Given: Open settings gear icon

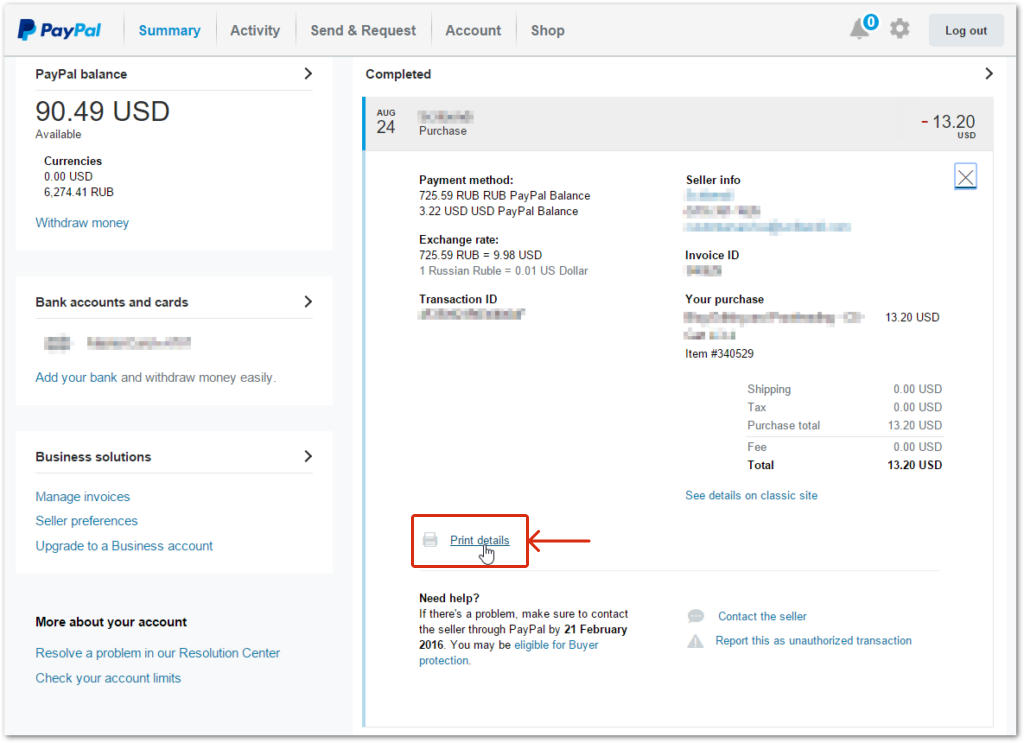Looking at the screenshot, I should pyautogui.click(x=899, y=29).
